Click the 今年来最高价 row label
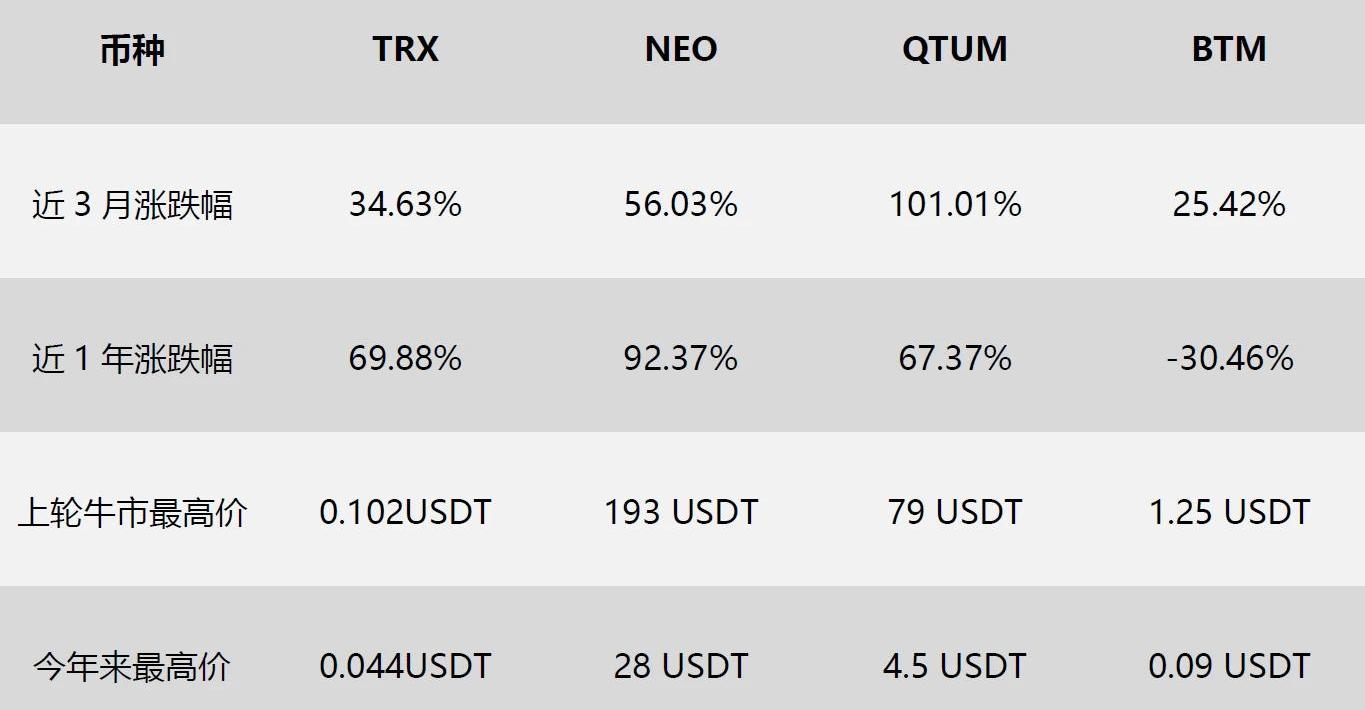The height and width of the screenshot is (710, 1365). tap(132, 666)
